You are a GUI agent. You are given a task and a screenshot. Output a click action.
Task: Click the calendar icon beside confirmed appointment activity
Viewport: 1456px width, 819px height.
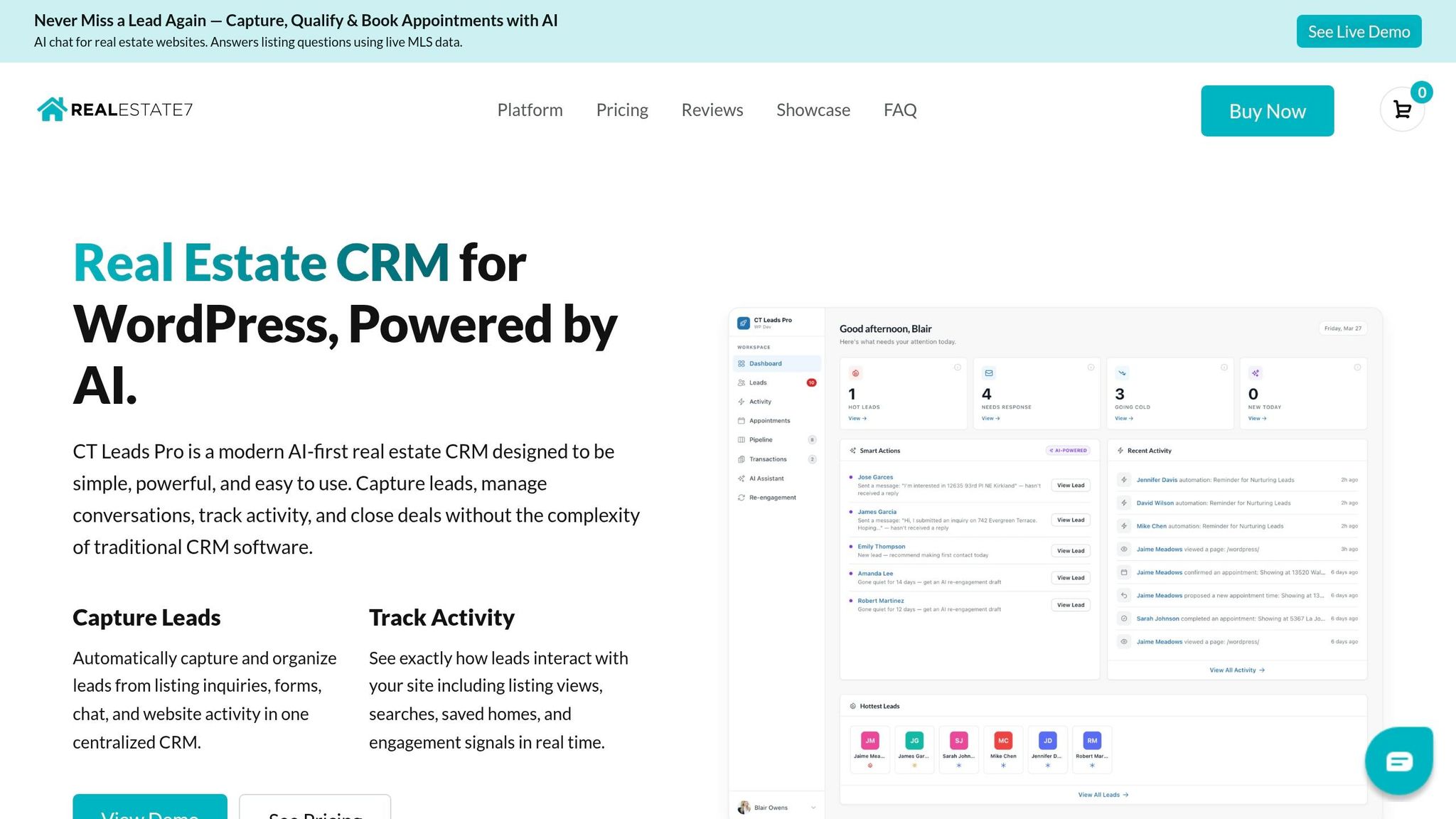tap(1124, 572)
